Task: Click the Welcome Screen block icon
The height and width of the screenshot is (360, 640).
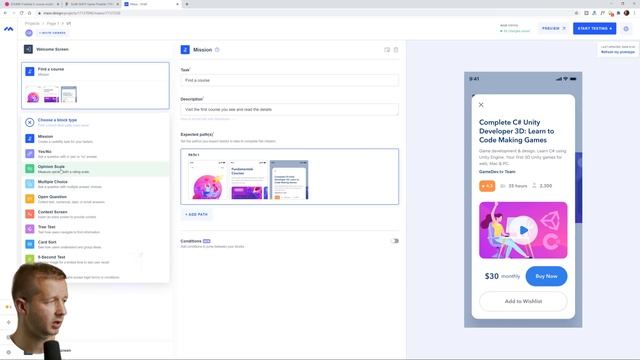Action: point(28,49)
